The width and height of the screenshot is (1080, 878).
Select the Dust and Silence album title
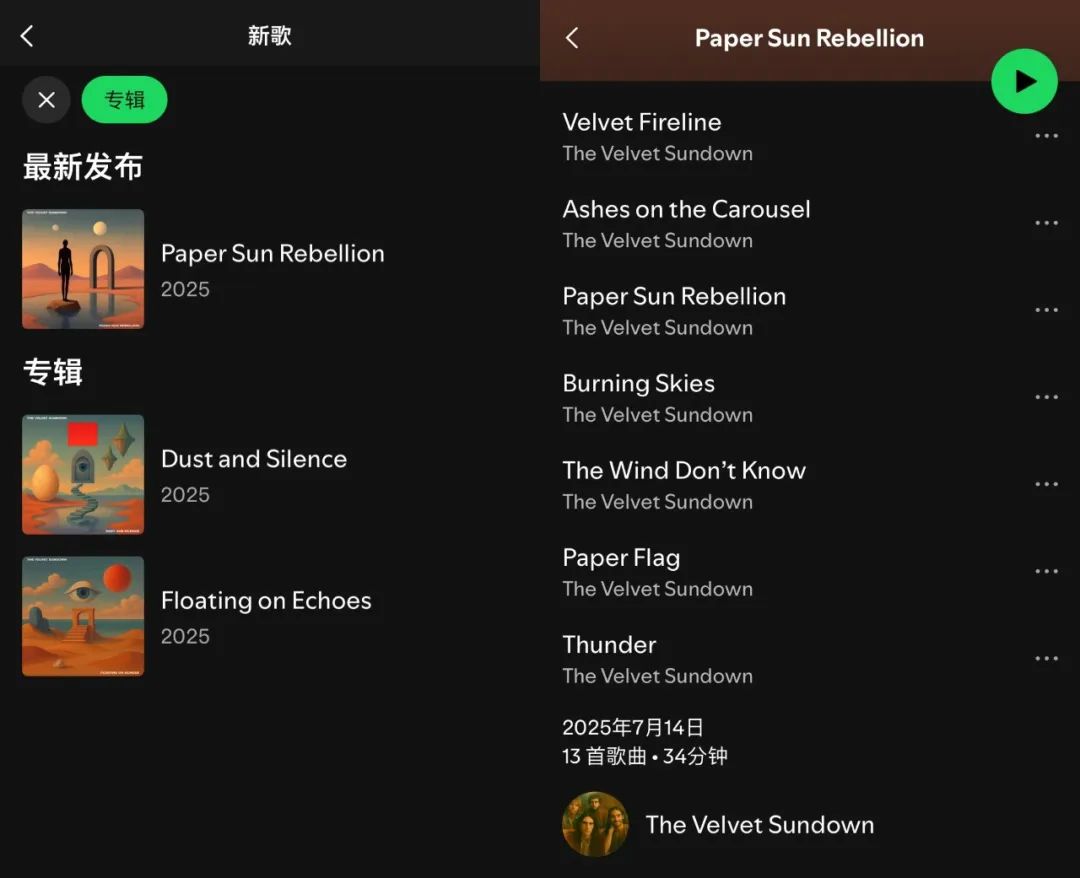(x=254, y=459)
